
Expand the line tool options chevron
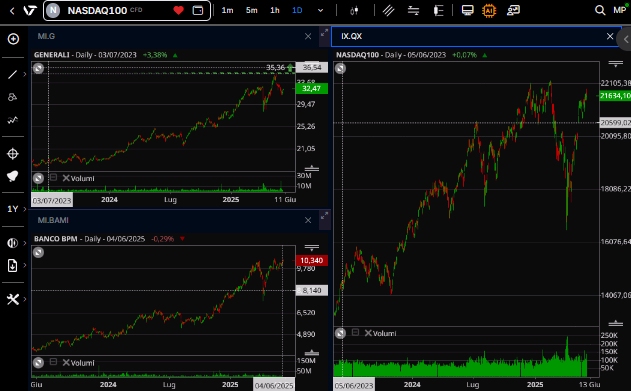25,74
